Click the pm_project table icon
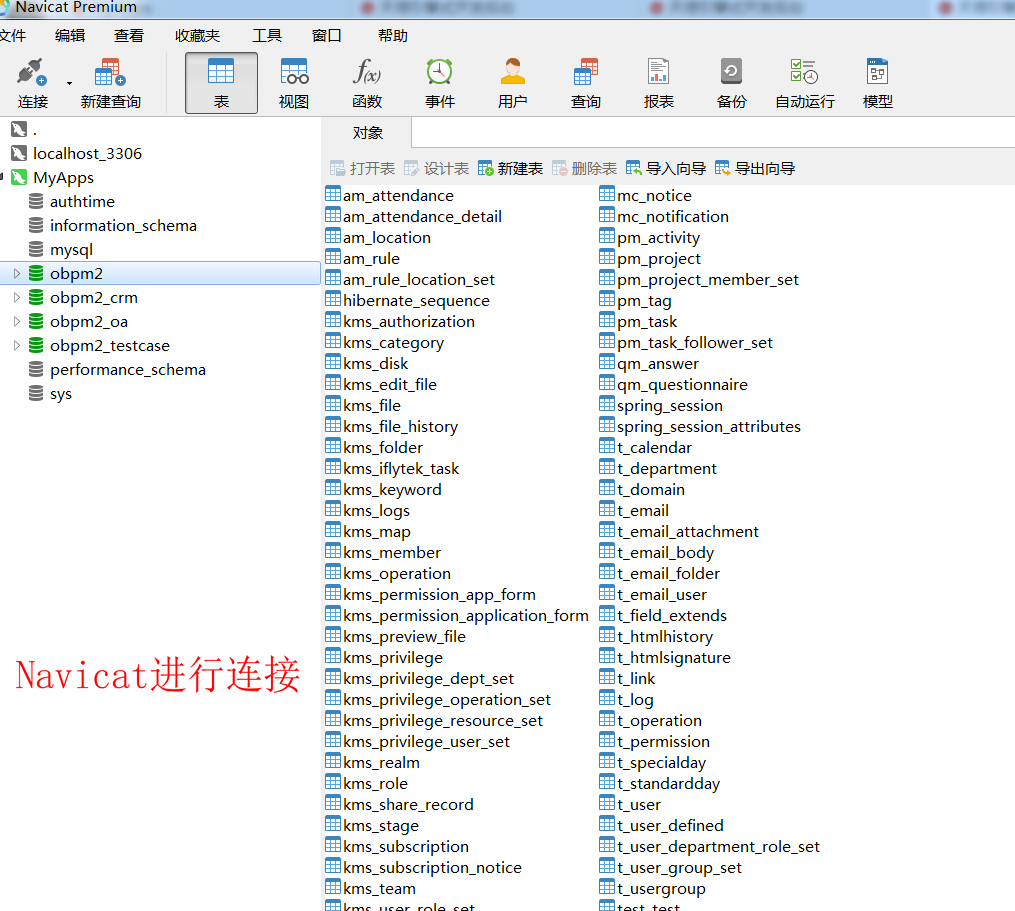The image size is (1015, 911). (x=607, y=256)
